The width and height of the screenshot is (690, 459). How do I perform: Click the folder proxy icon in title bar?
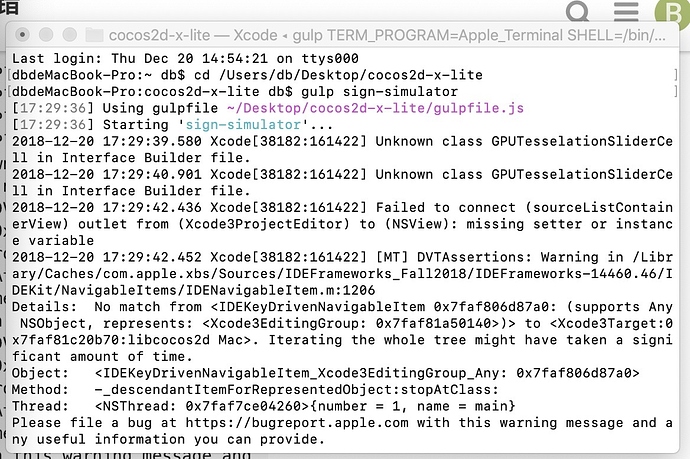point(95,36)
